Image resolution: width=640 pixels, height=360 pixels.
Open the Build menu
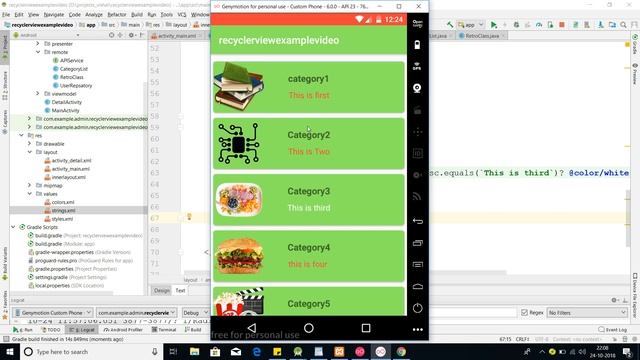[137, 14]
